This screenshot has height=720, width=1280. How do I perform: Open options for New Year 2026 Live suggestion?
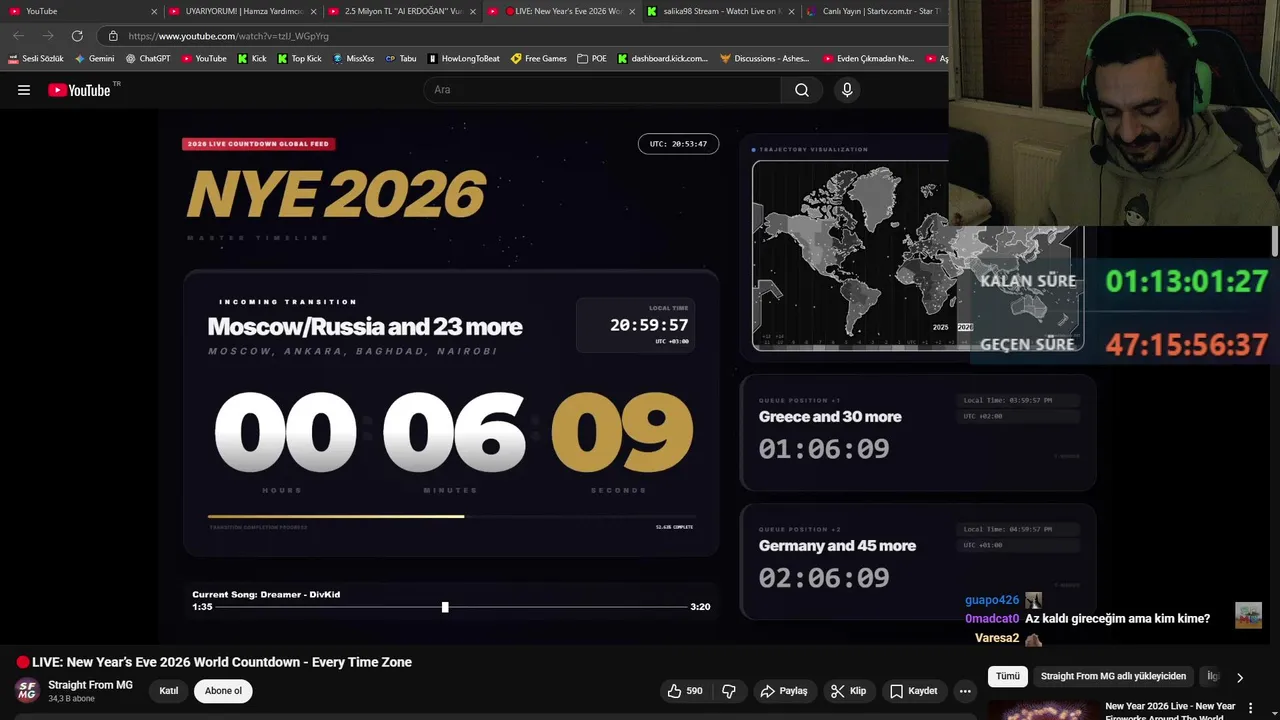1250,708
